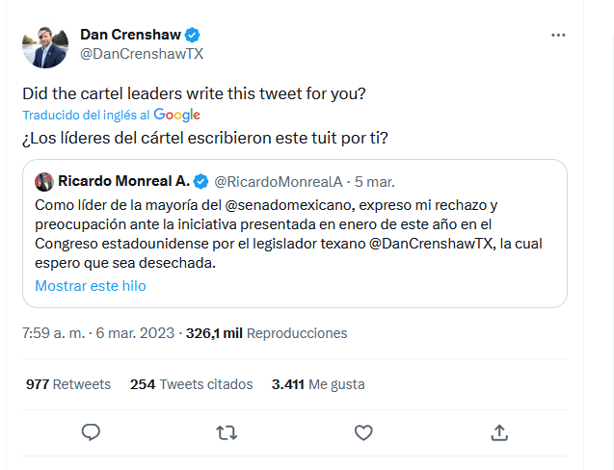Click the tweet timestamp 7:59 a. m.
The width and height of the screenshot is (614, 470).
tap(49, 333)
